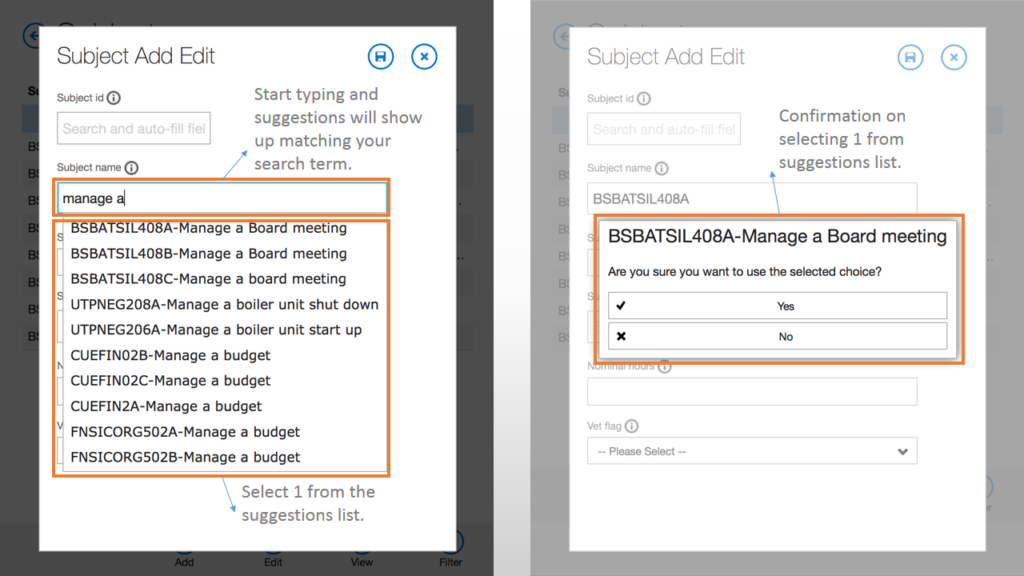Choose UTPNEG208A-Manage a boiler unit shut down
The image size is (1024, 576).
[224, 304]
